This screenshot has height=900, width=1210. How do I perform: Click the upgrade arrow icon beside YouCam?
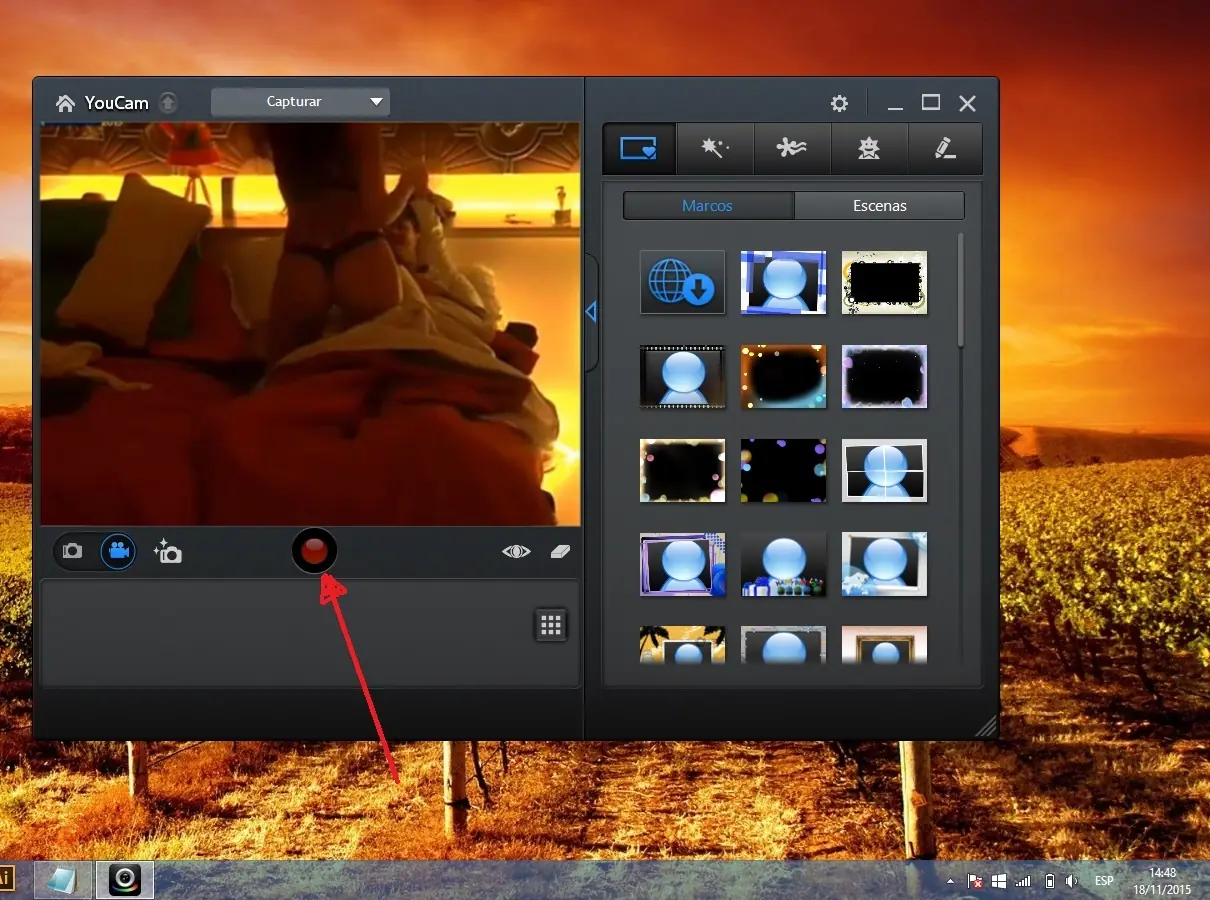click(168, 102)
